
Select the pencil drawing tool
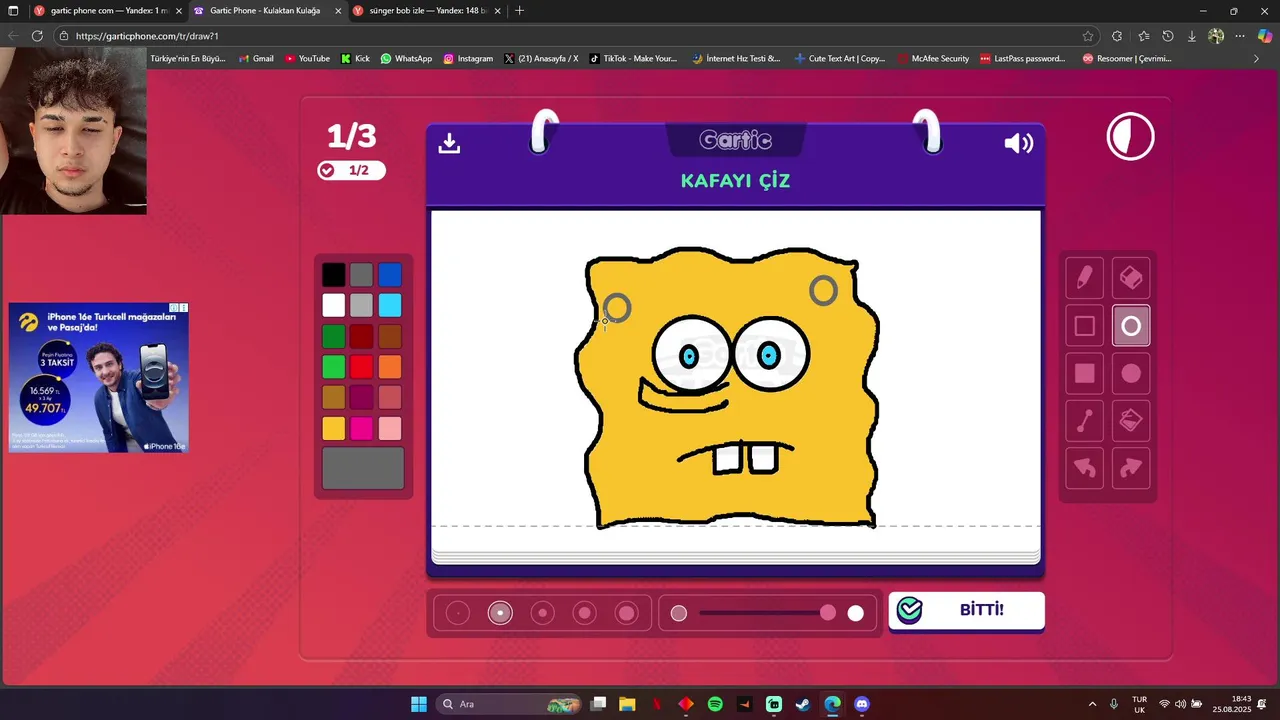1084,278
